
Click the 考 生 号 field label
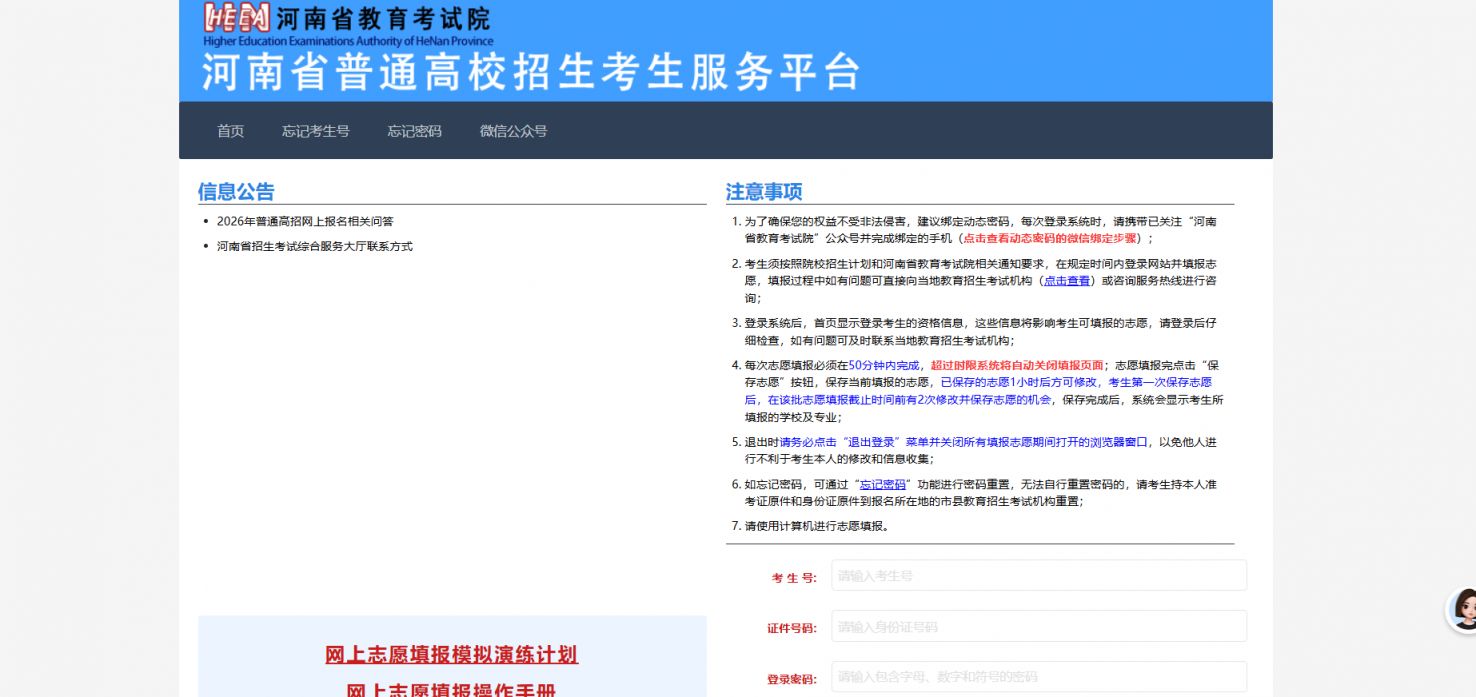[x=794, y=577]
